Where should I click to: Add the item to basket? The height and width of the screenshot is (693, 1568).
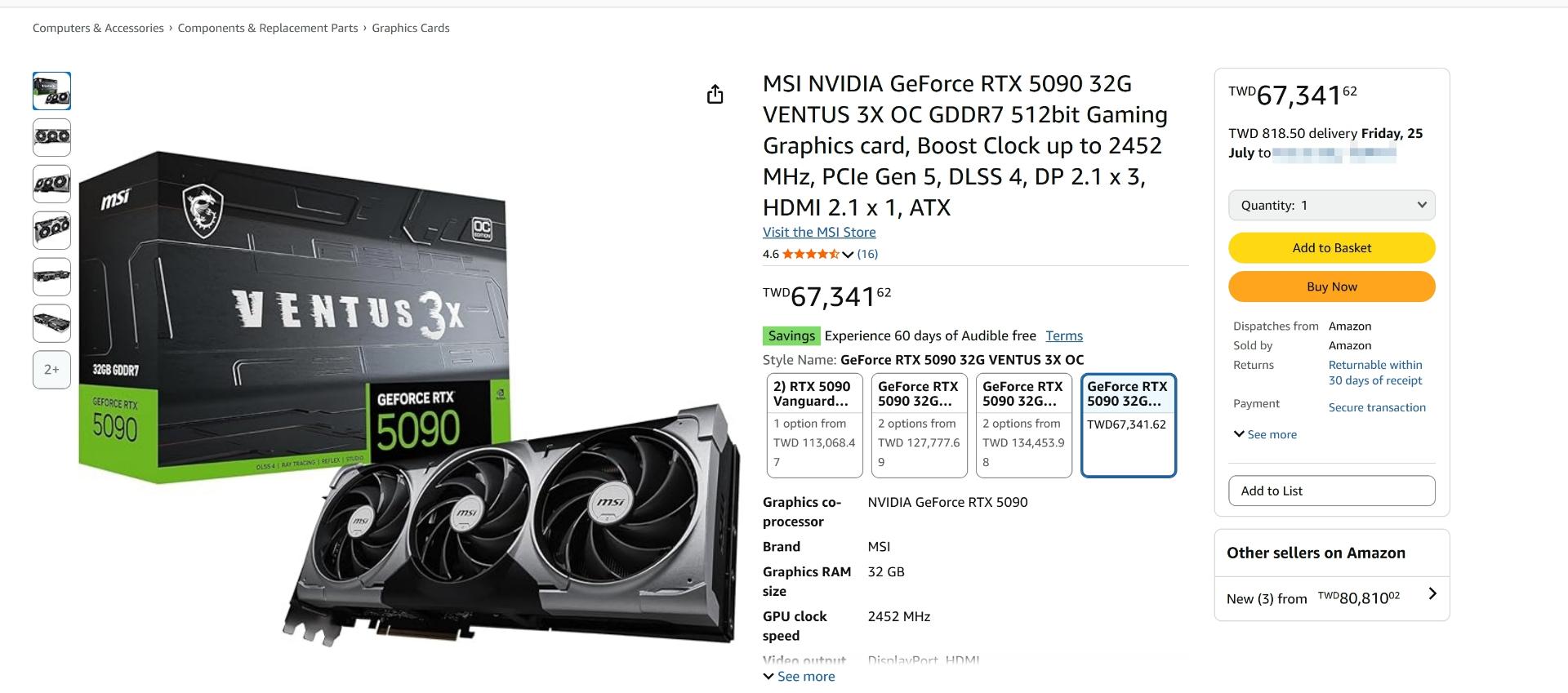pyautogui.click(x=1331, y=247)
